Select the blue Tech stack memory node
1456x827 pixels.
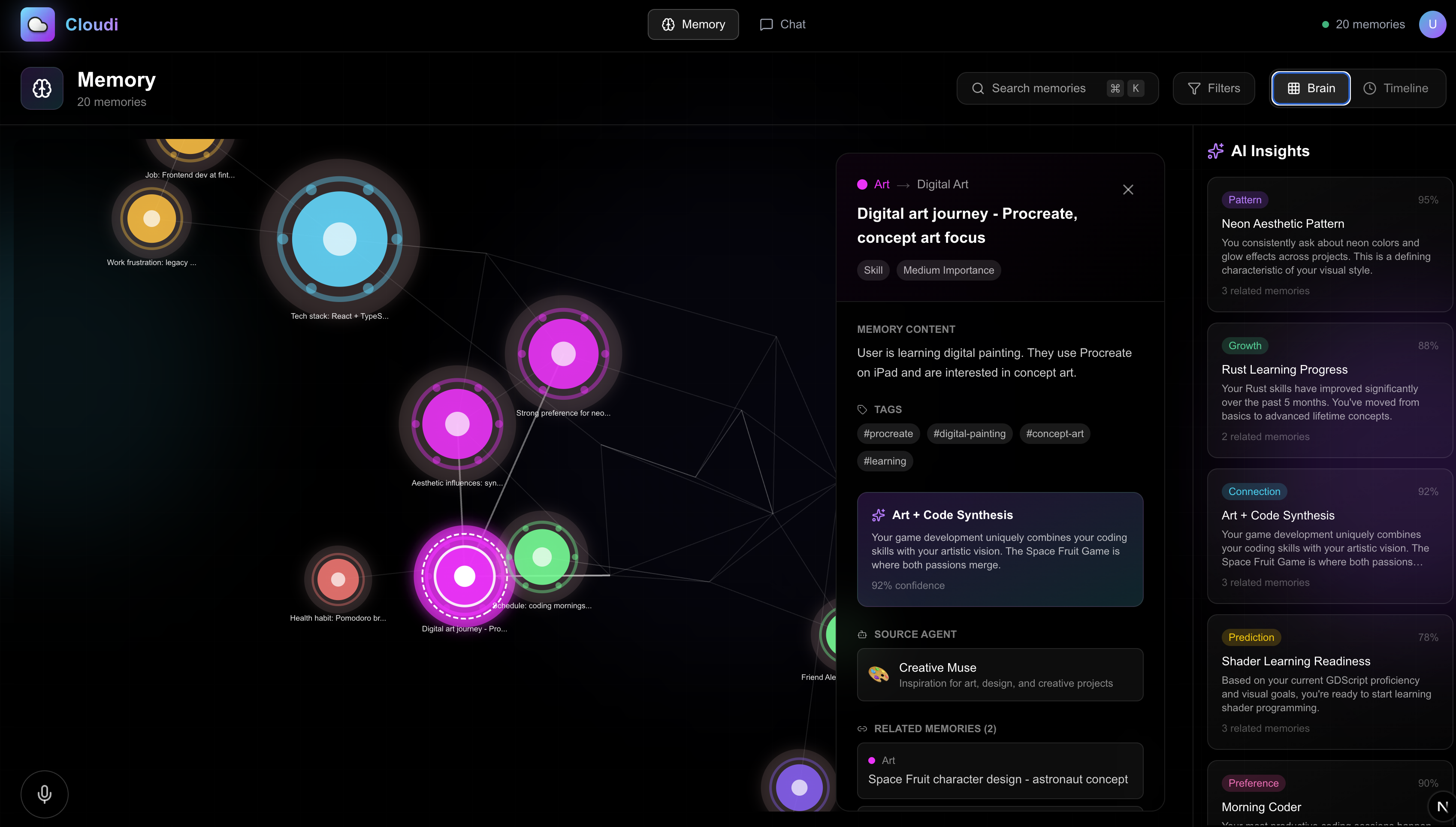(339, 238)
